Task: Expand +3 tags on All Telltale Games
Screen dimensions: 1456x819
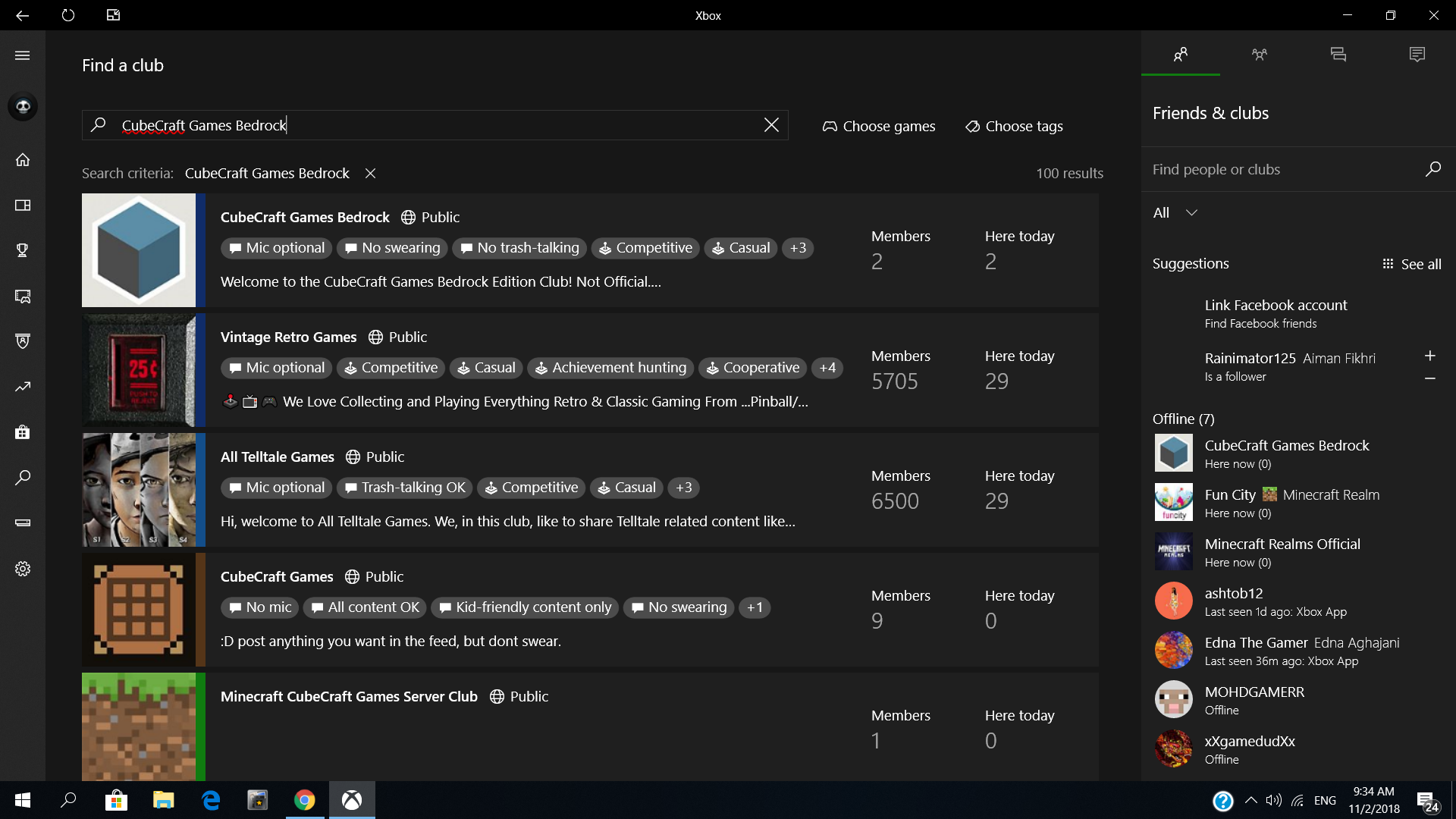Action: click(683, 488)
